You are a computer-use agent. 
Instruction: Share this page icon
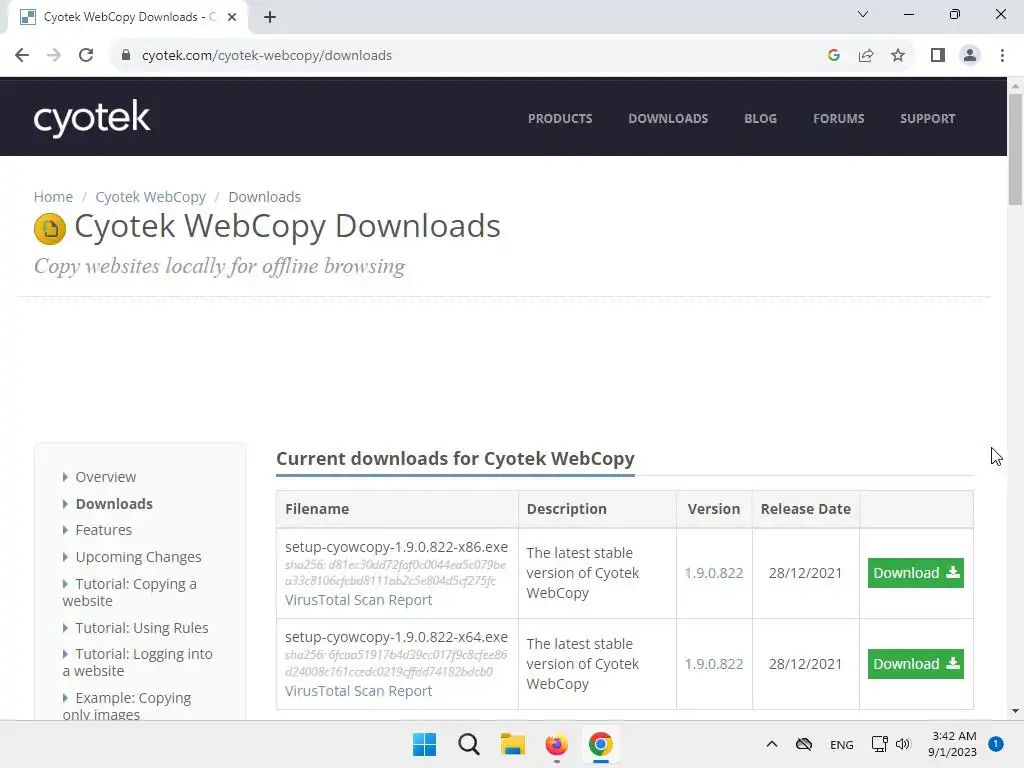pos(866,56)
